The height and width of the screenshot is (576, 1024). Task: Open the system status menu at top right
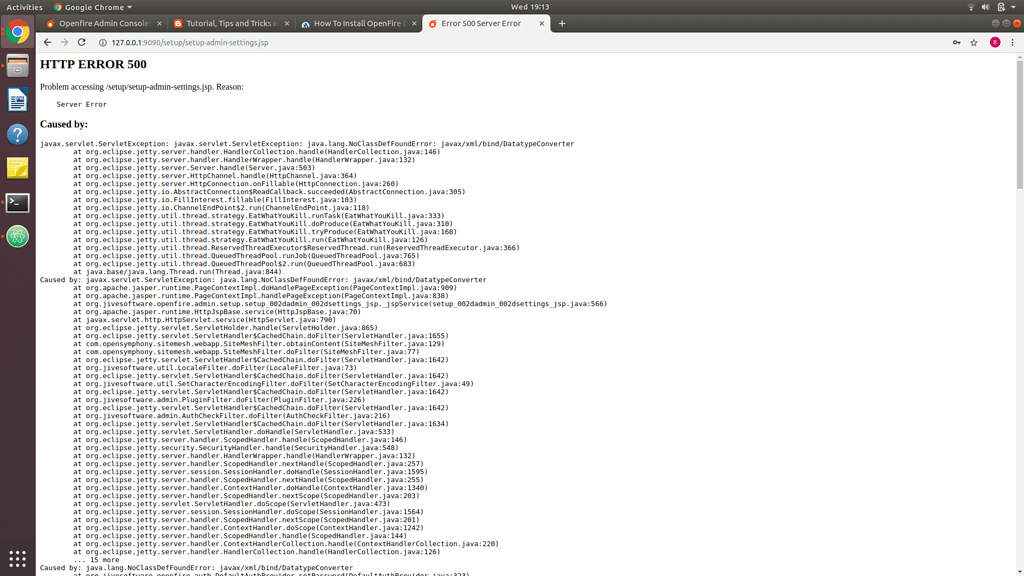click(x=1000, y=7)
